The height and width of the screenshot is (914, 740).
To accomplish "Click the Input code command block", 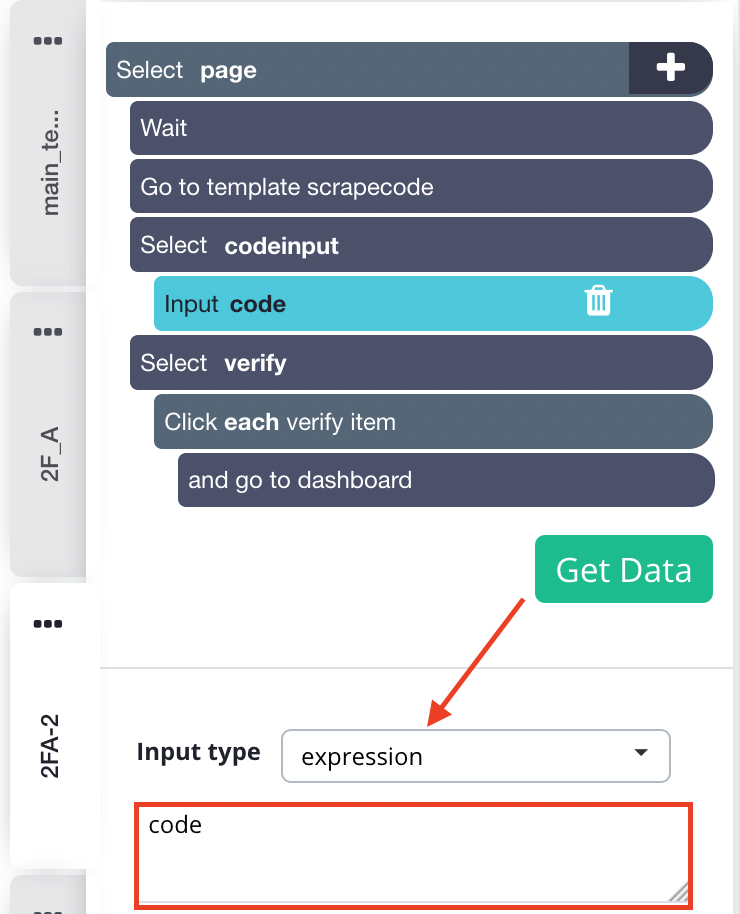I will 400,304.
